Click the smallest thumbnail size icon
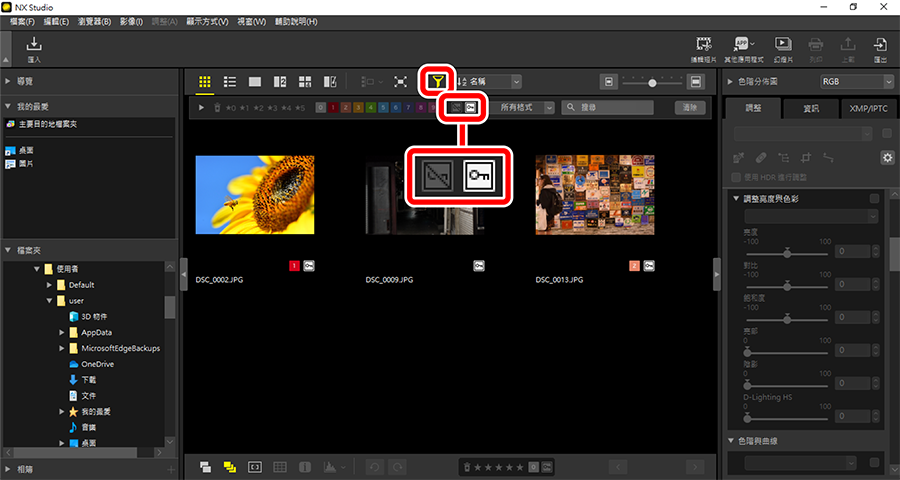 tap(608, 82)
